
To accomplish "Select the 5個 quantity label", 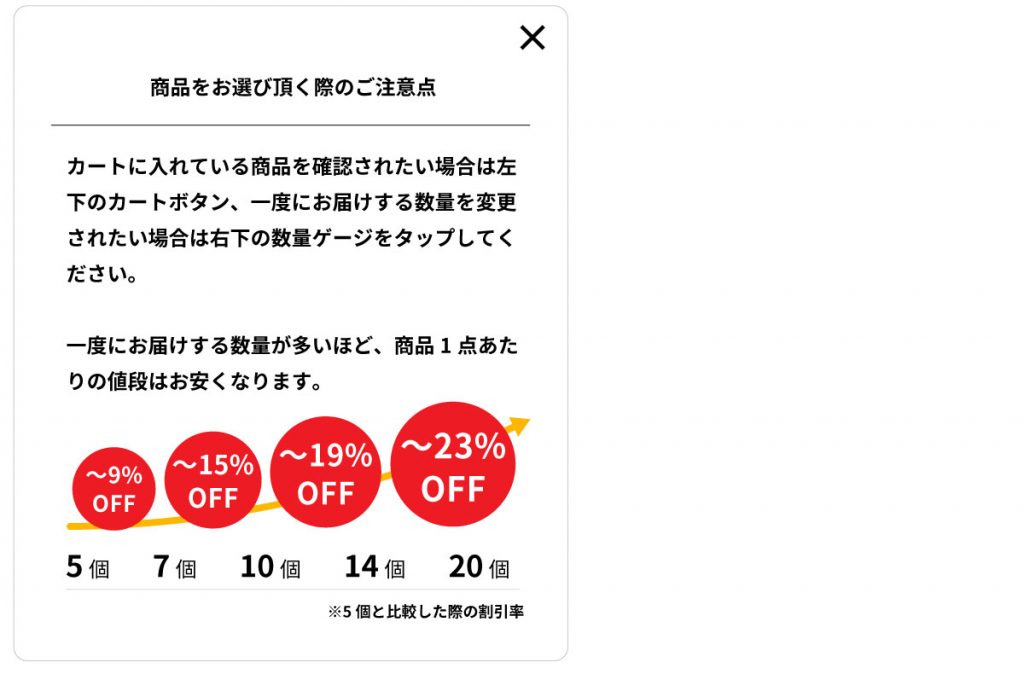I will [x=87, y=568].
